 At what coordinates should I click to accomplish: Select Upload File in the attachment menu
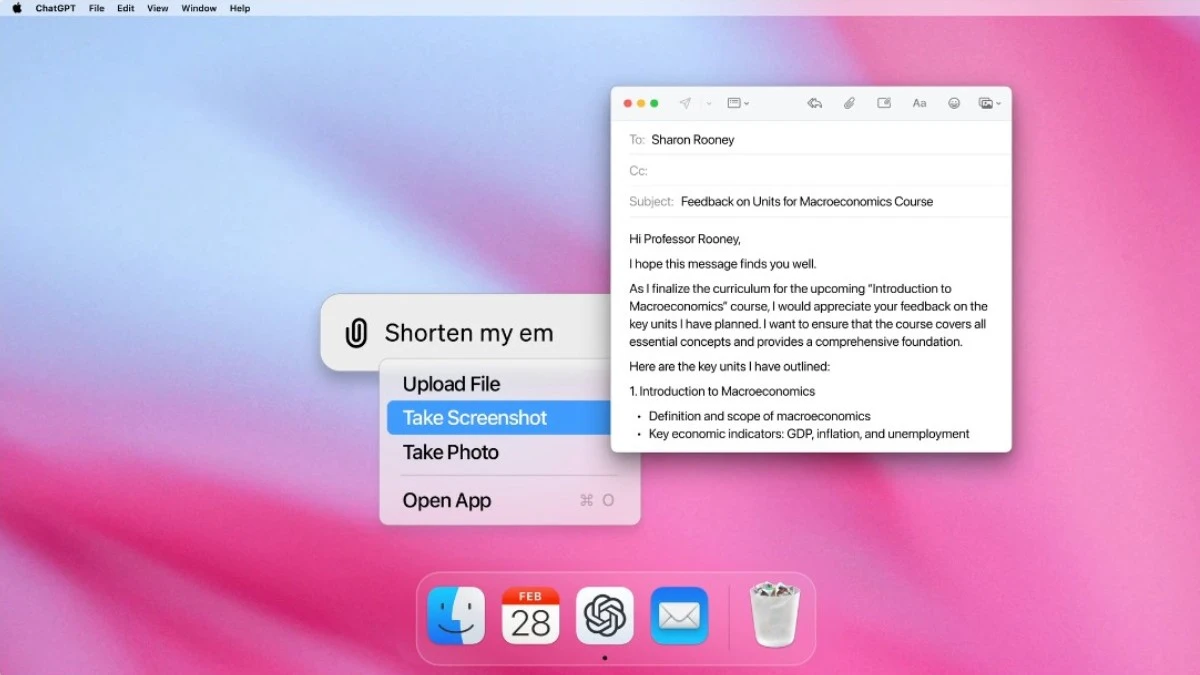click(x=451, y=383)
